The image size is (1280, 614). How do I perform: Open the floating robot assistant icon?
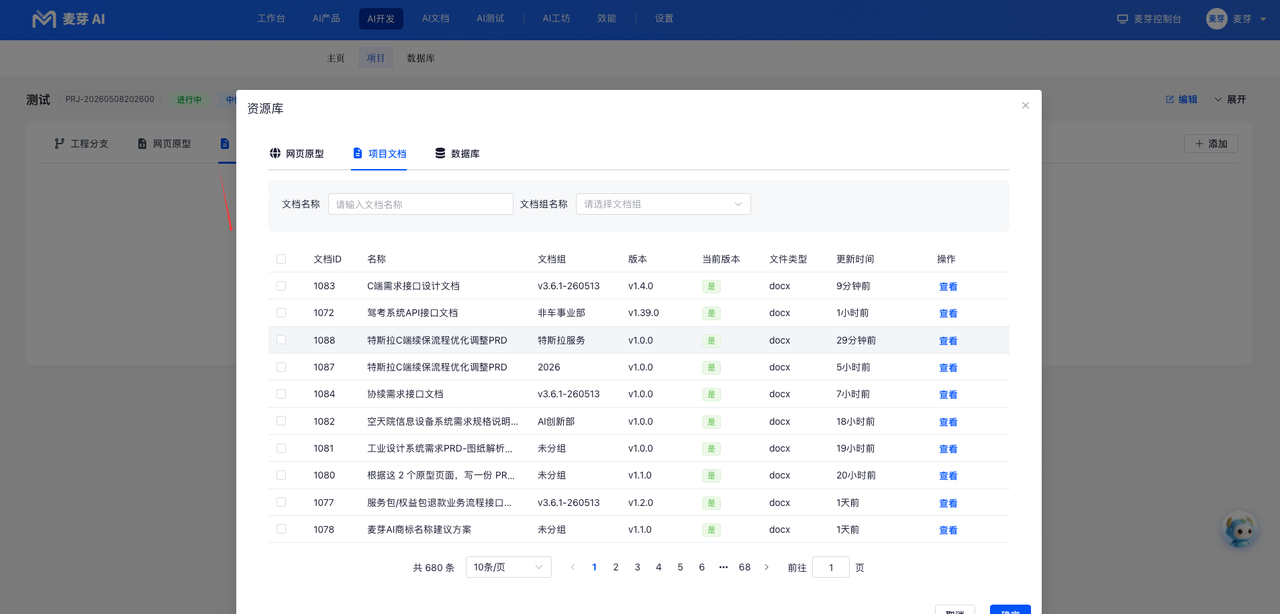click(x=1240, y=530)
